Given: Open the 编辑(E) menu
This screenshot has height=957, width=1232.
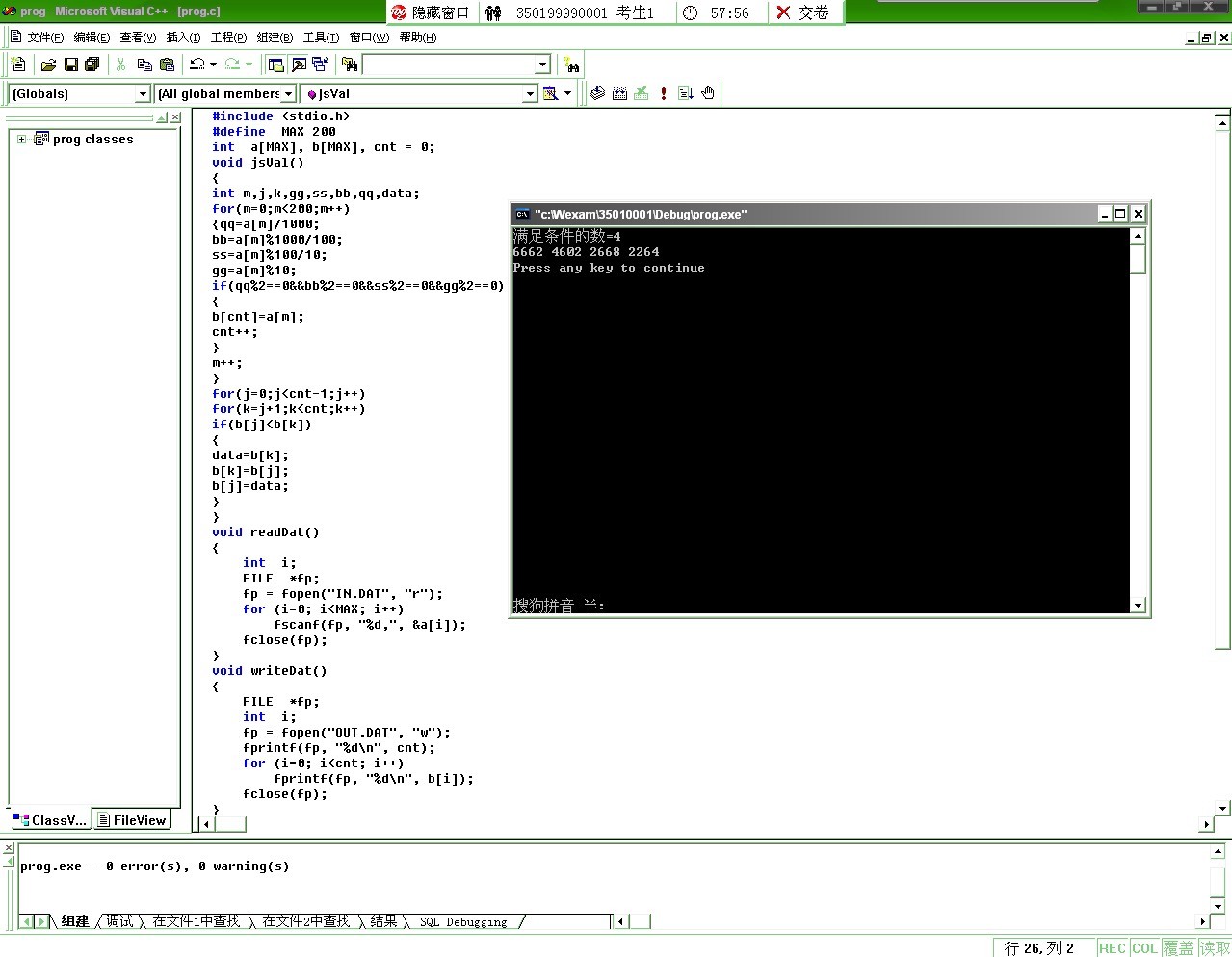Looking at the screenshot, I should pos(92,38).
